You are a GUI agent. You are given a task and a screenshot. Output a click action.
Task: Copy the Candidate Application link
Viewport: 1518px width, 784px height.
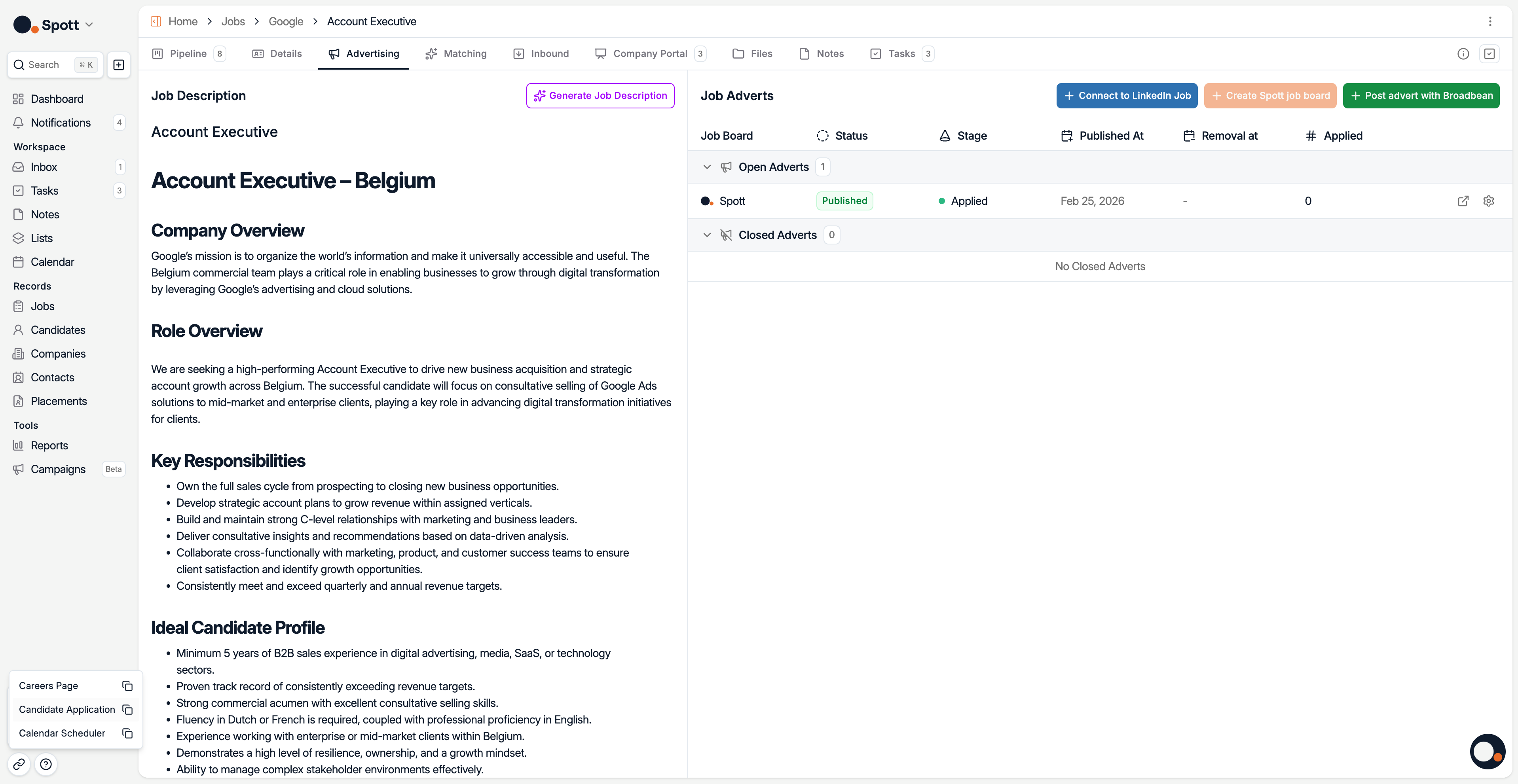click(127, 709)
